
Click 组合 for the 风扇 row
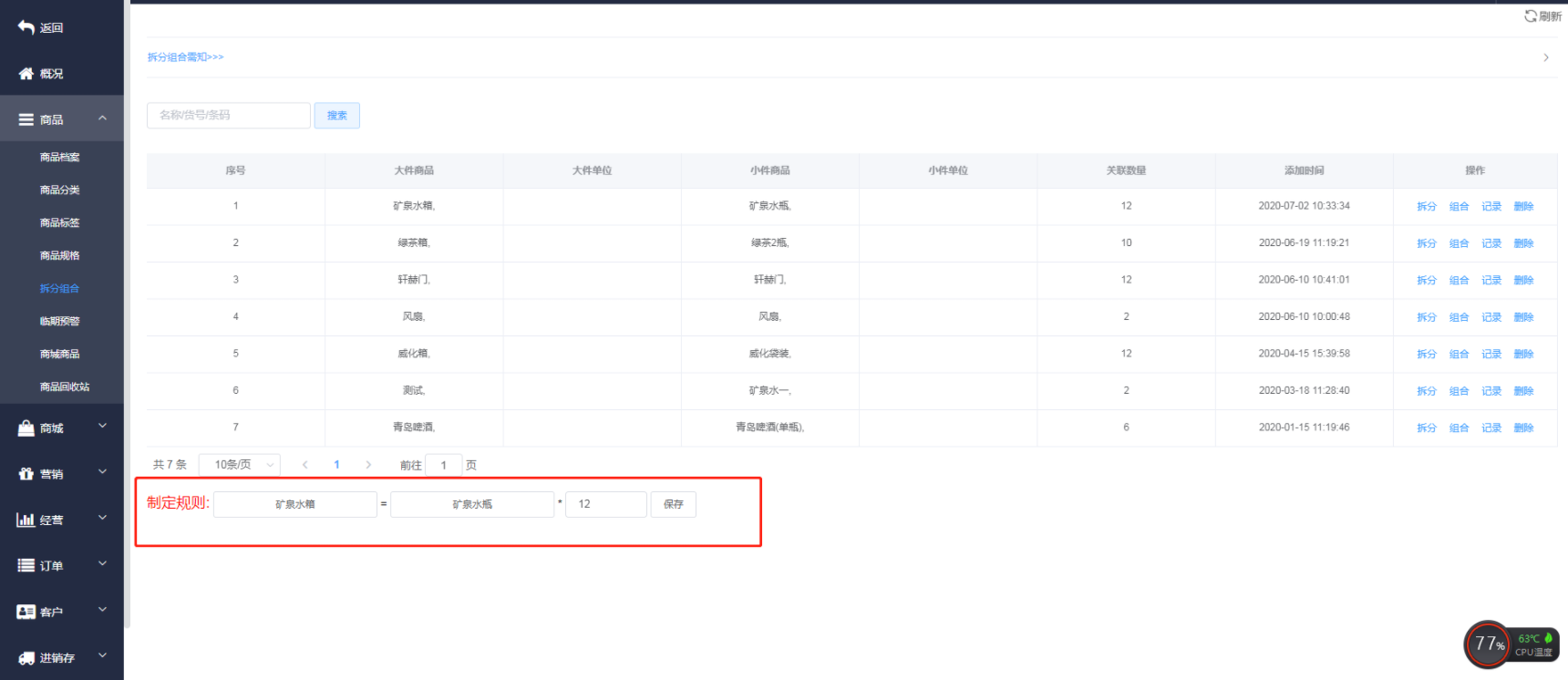click(1460, 317)
